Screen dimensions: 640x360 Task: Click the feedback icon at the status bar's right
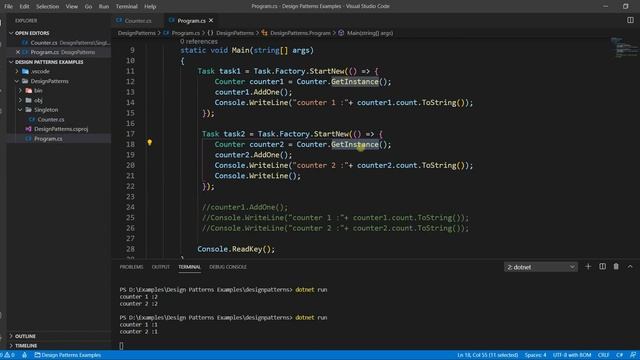coord(633,355)
